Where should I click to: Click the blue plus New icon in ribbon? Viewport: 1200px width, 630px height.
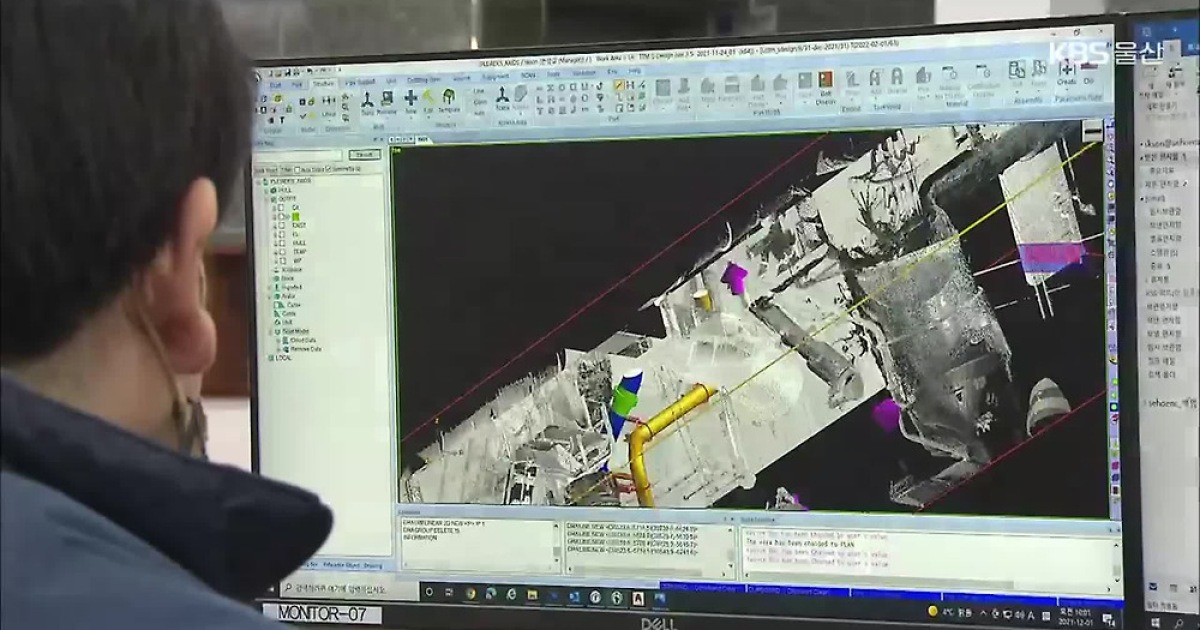[x=411, y=97]
